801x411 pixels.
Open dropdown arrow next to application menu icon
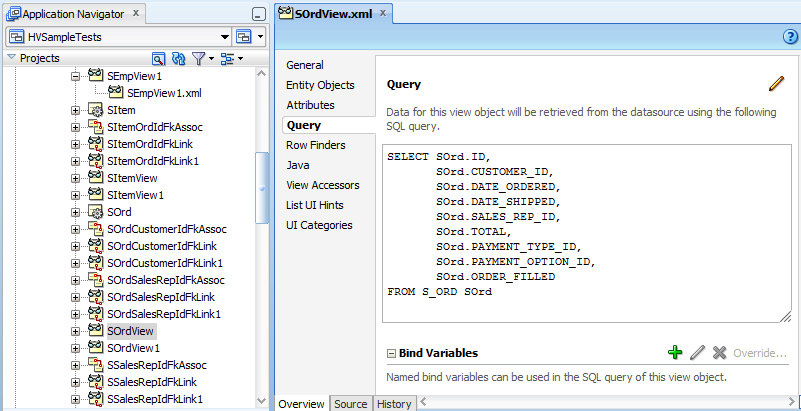coord(260,37)
